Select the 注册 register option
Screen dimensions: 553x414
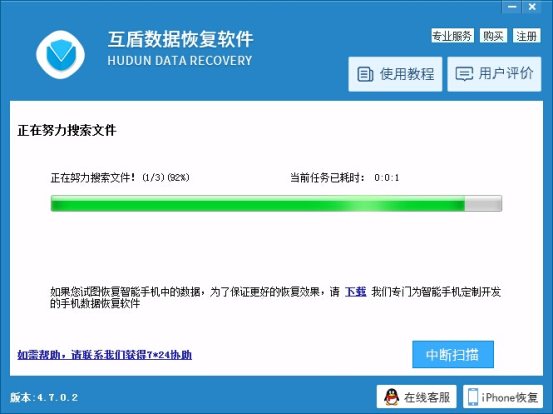526,36
